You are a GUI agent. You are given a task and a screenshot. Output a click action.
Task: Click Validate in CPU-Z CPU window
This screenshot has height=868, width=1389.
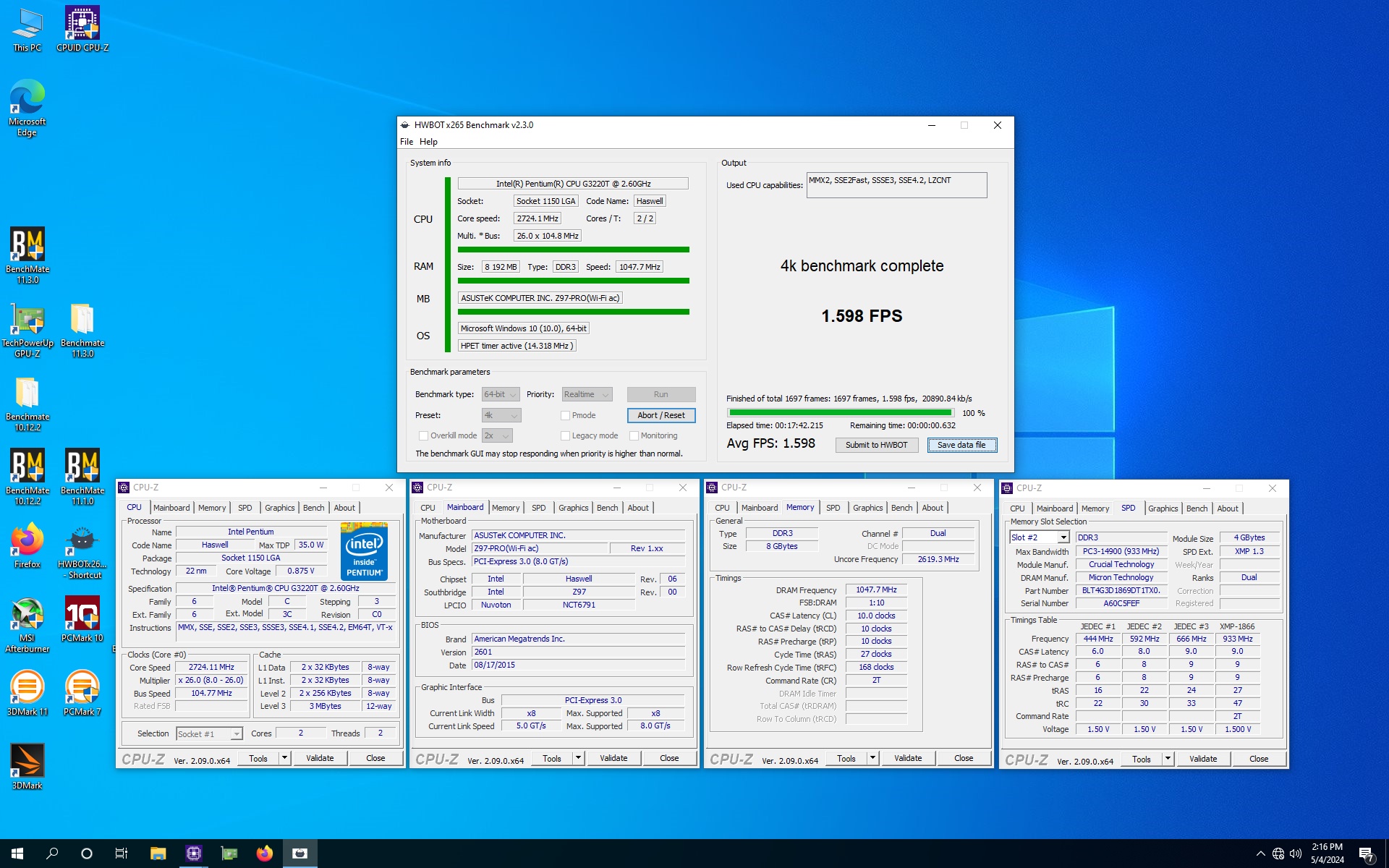[320, 758]
